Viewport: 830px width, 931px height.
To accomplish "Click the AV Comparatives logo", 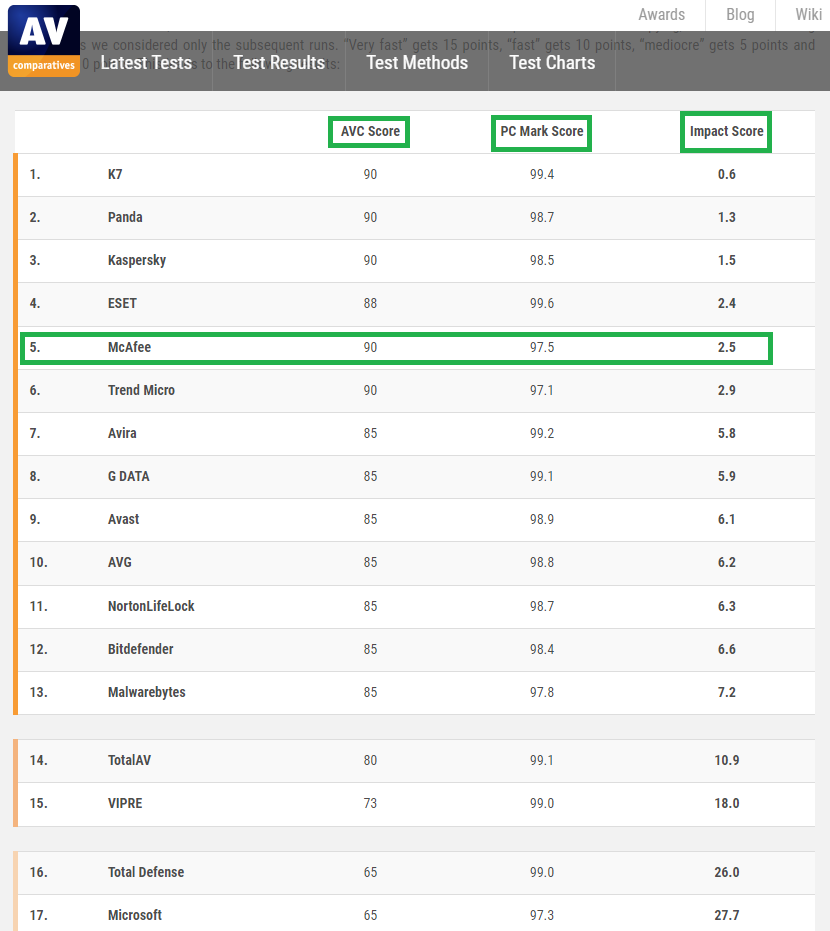I will tap(44, 41).
